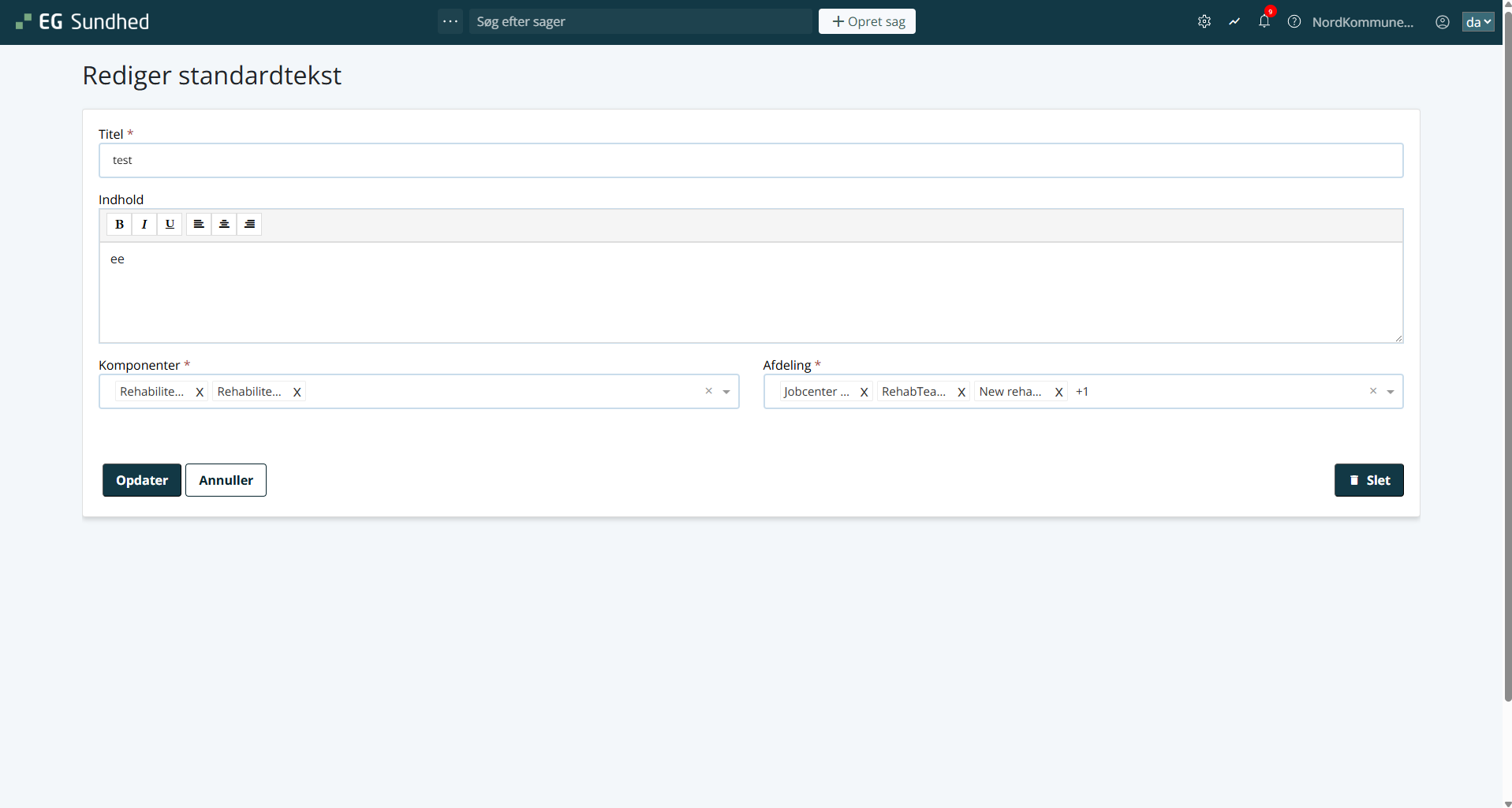The height and width of the screenshot is (808, 1512).
Task: Open the user profile icon
Action: click(1442, 22)
